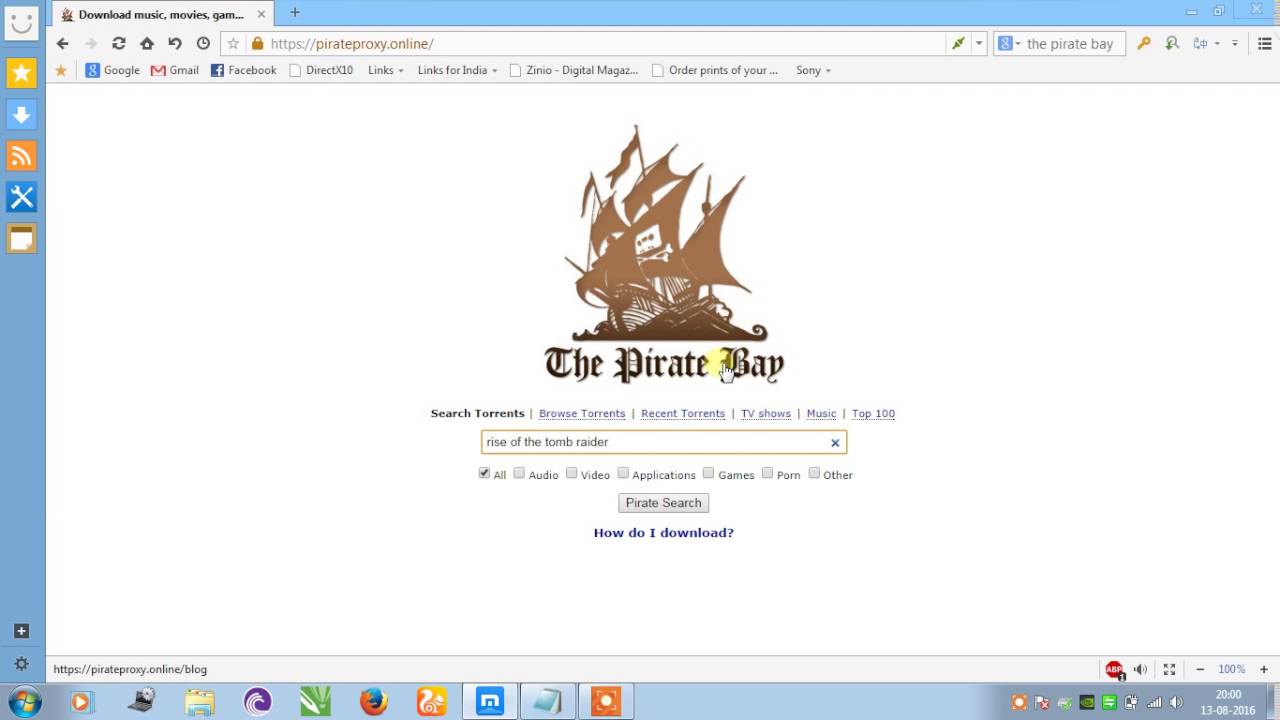Reload the current page
The width and height of the screenshot is (1280, 720).
pyautogui.click(x=119, y=44)
